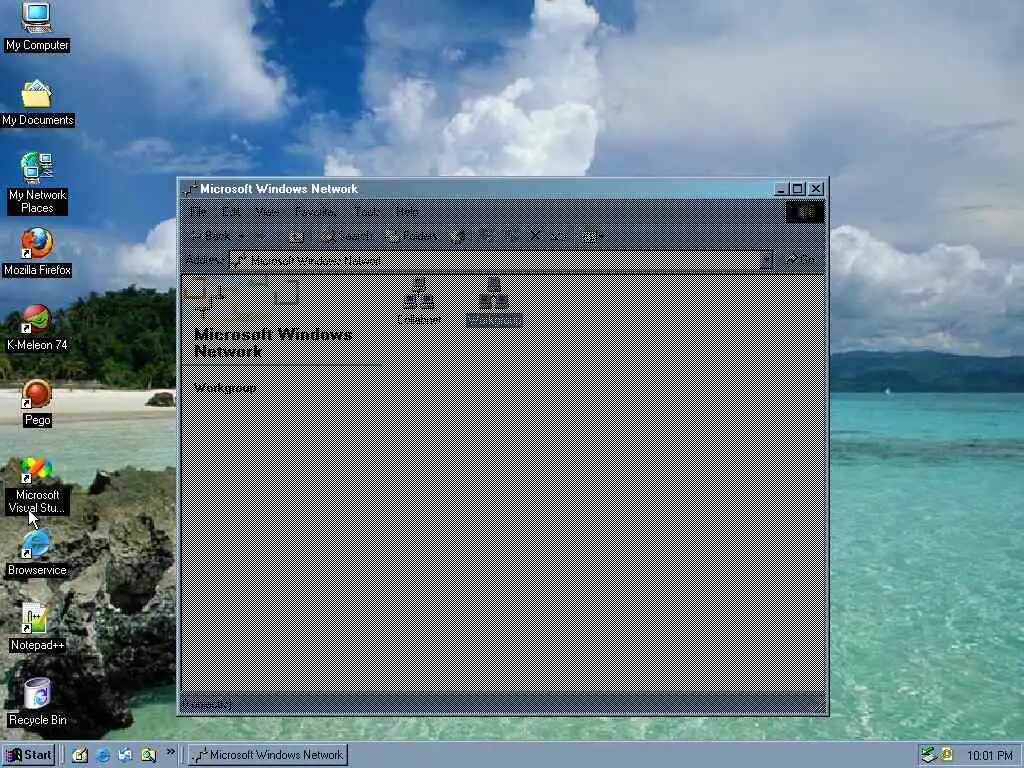This screenshot has height=768, width=1024.
Task: Click the Microsoft Windows Network taskbar button
Action: [x=268, y=755]
